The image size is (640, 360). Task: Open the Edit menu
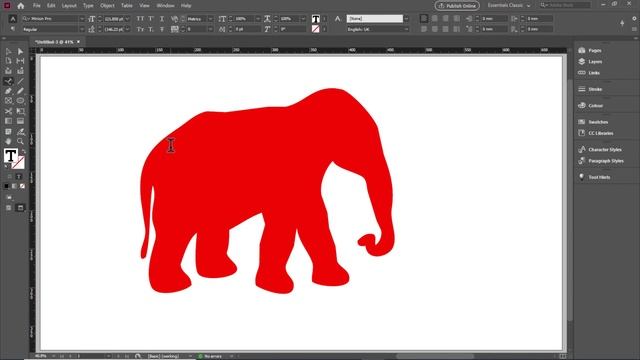coord(51,6)
